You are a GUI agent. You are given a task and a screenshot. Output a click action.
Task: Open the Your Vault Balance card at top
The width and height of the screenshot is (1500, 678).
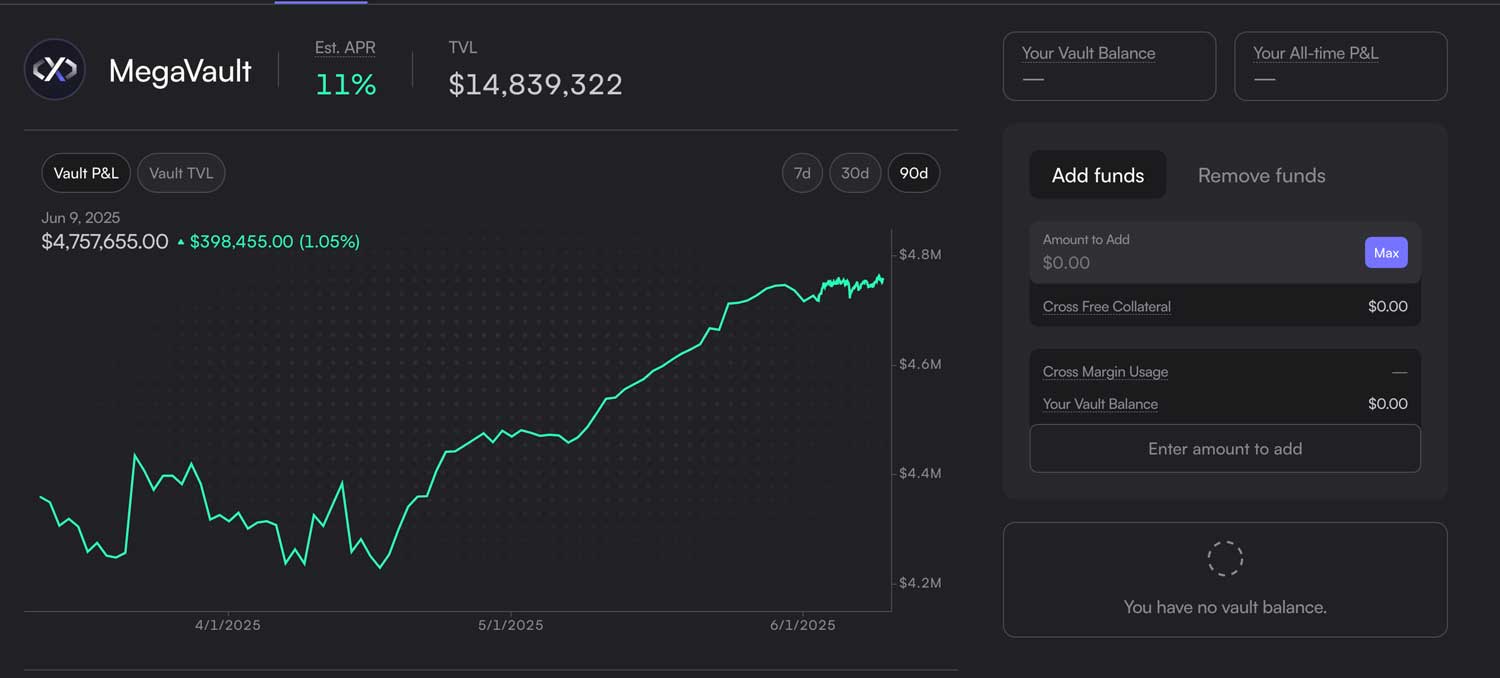pyautogui.click(x=1109, y=66)
